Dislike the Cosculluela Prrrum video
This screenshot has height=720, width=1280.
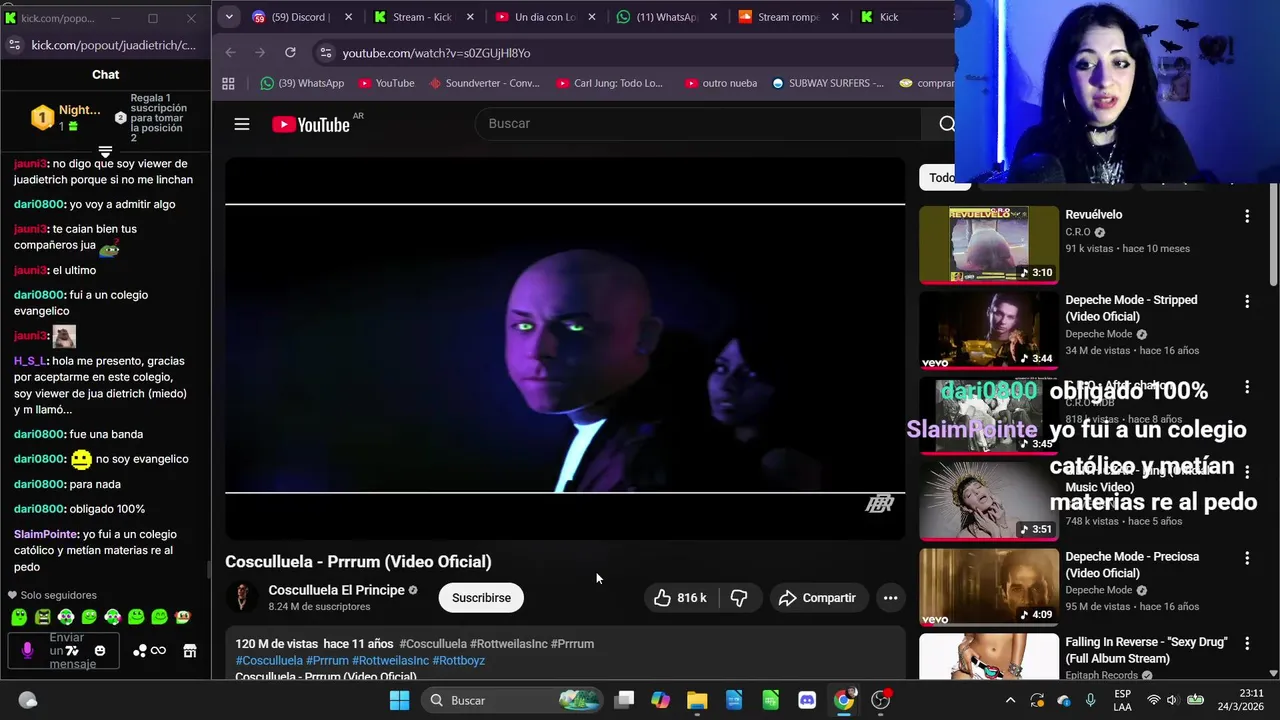(739, 598)
